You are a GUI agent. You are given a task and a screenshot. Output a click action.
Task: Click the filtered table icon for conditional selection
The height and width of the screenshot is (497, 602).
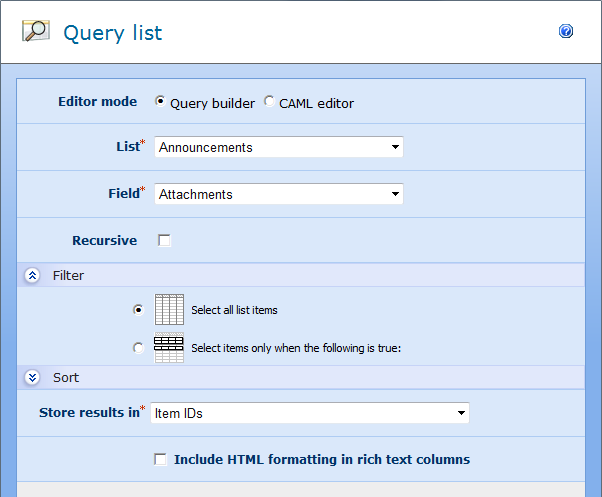169,347
